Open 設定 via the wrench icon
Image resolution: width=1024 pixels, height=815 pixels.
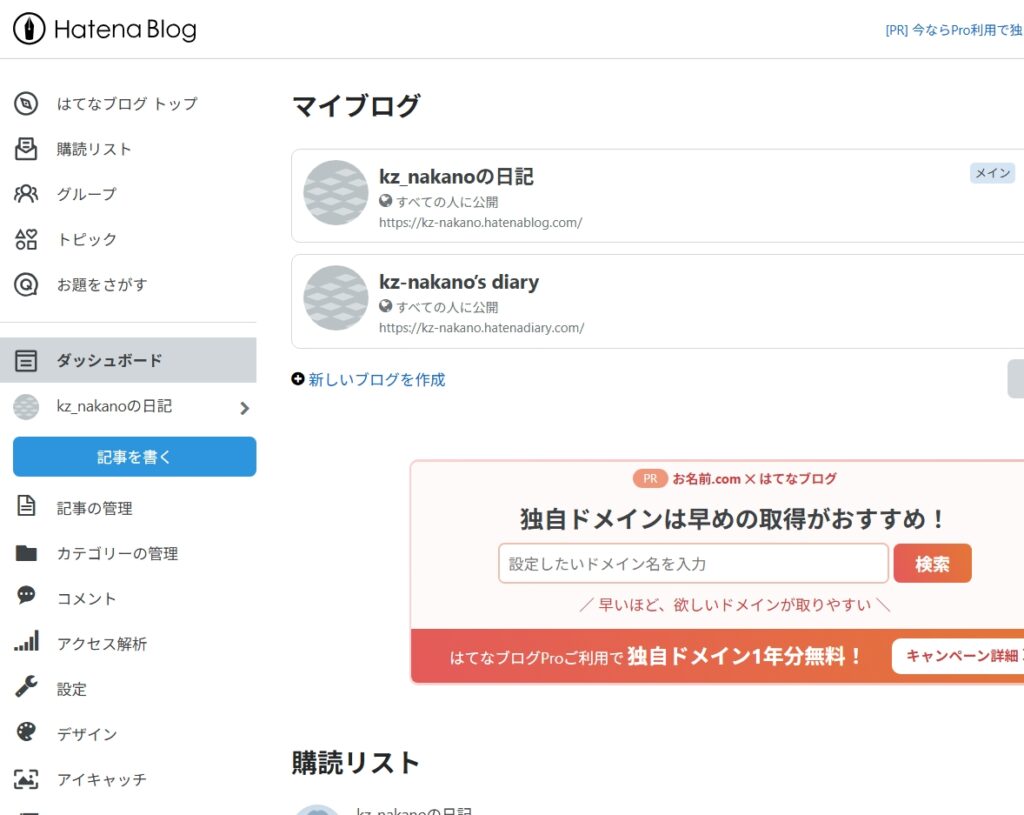[26, 688]
